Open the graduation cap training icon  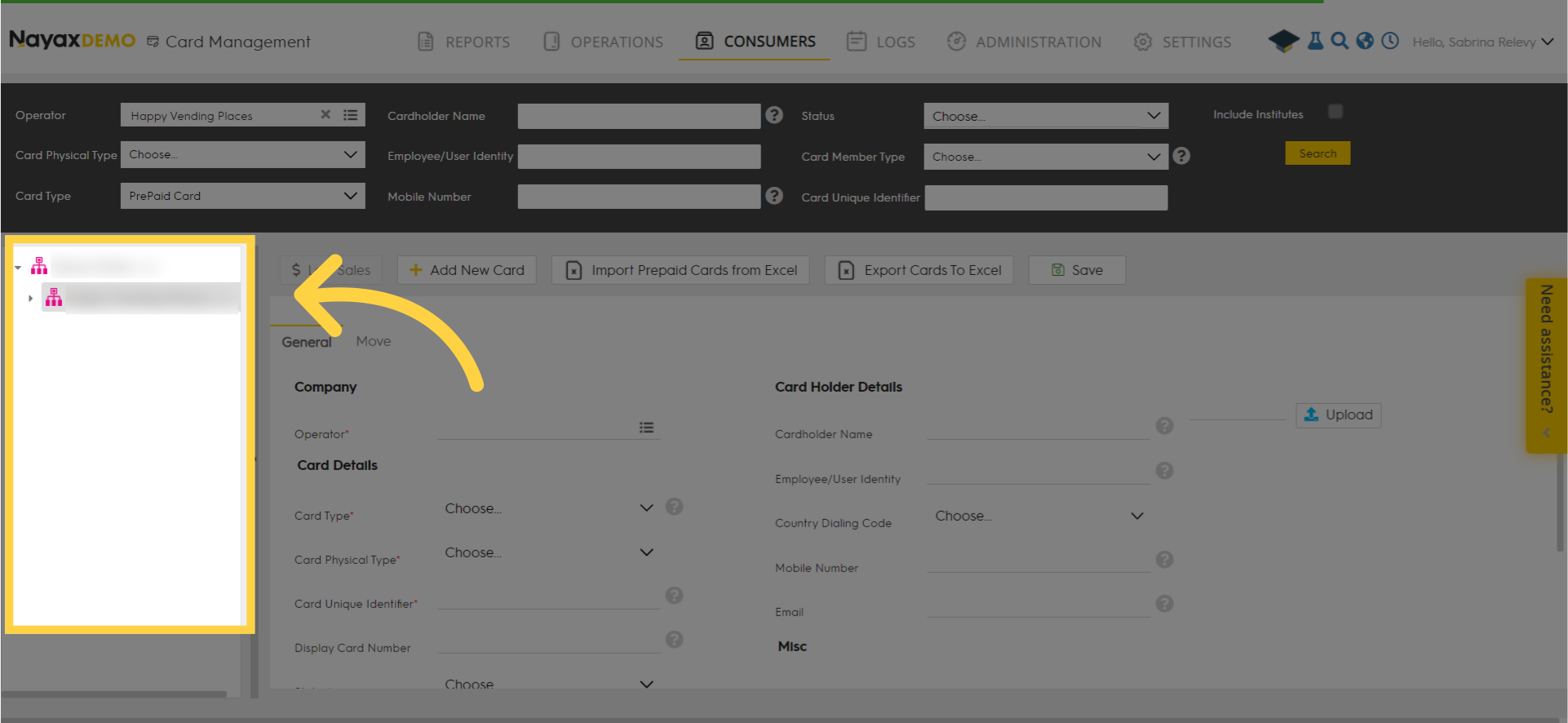1283,41
